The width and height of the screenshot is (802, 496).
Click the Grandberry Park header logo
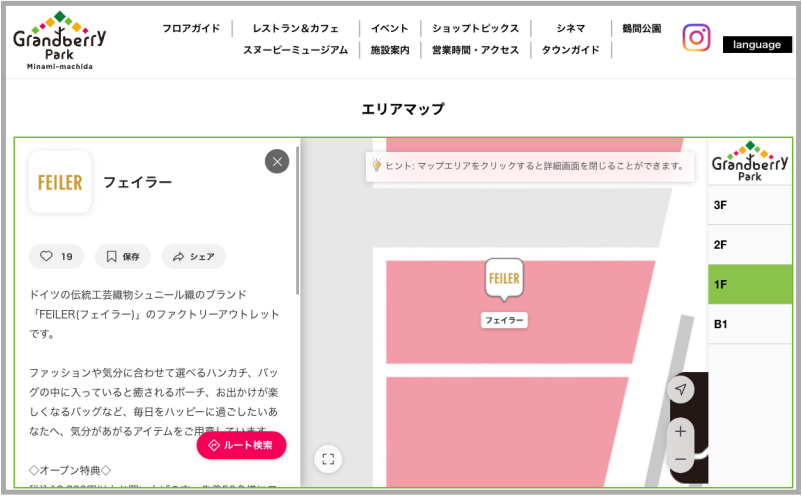[x=59, y=40]
